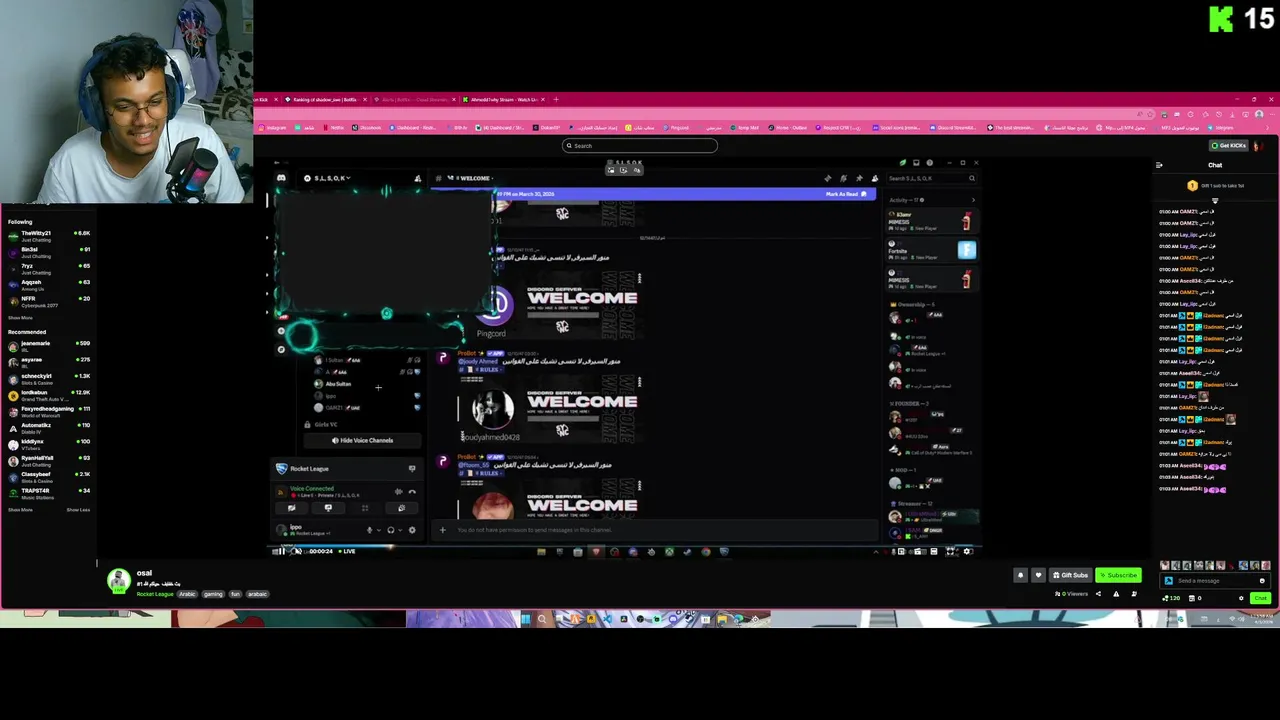Open activities button in Discord voice panel

click(365, 508)
